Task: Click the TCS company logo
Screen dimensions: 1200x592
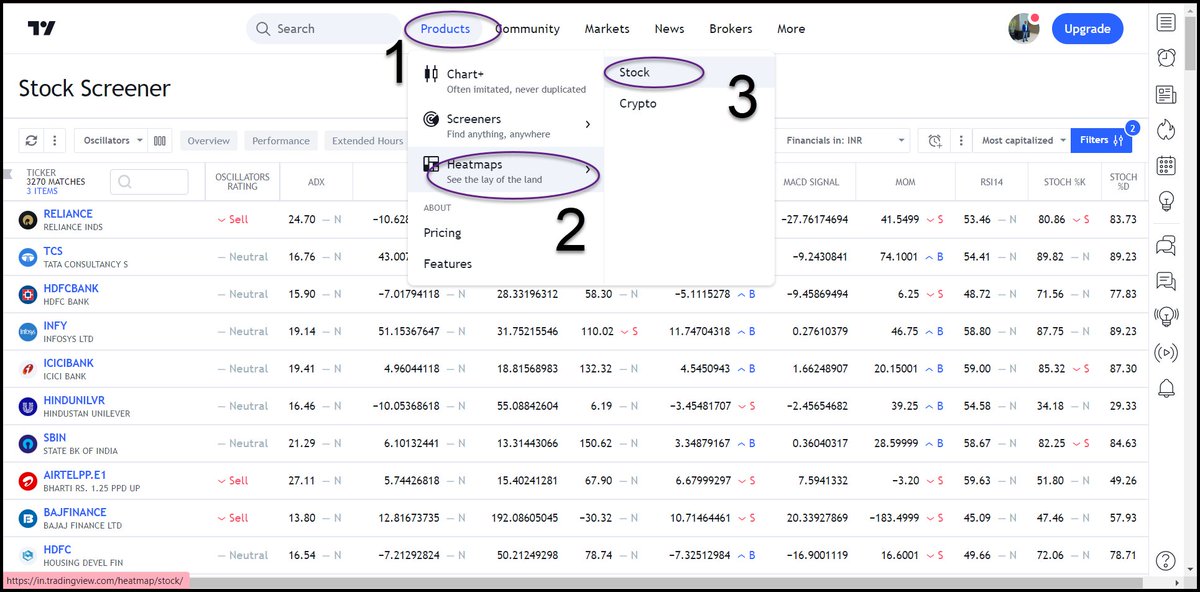Action: [28, 257]
